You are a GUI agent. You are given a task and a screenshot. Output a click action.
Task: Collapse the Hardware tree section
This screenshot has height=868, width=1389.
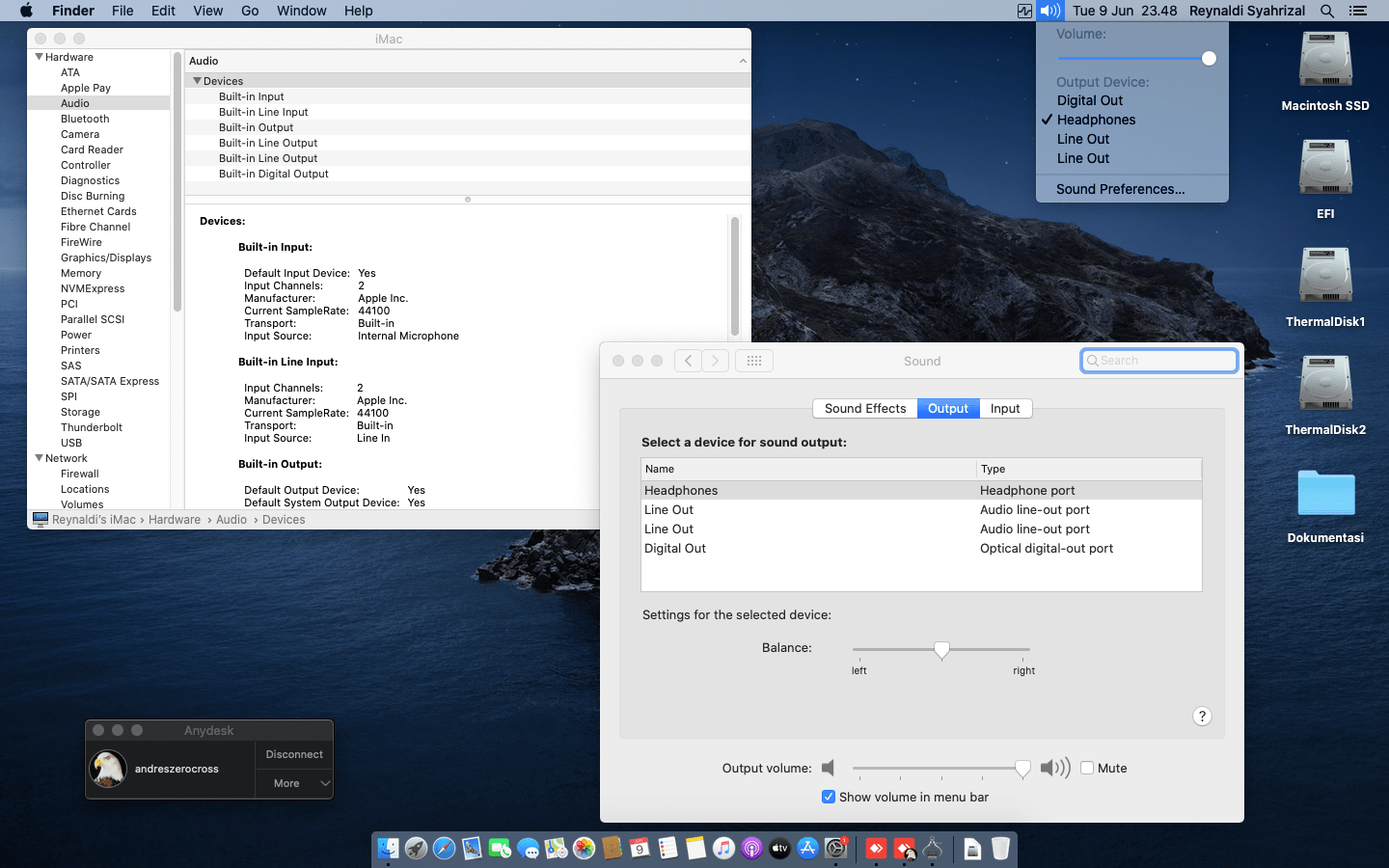39,57
